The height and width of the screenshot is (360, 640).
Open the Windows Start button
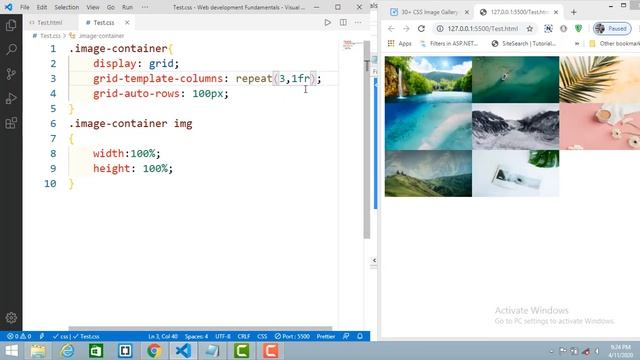pos(12,351)
